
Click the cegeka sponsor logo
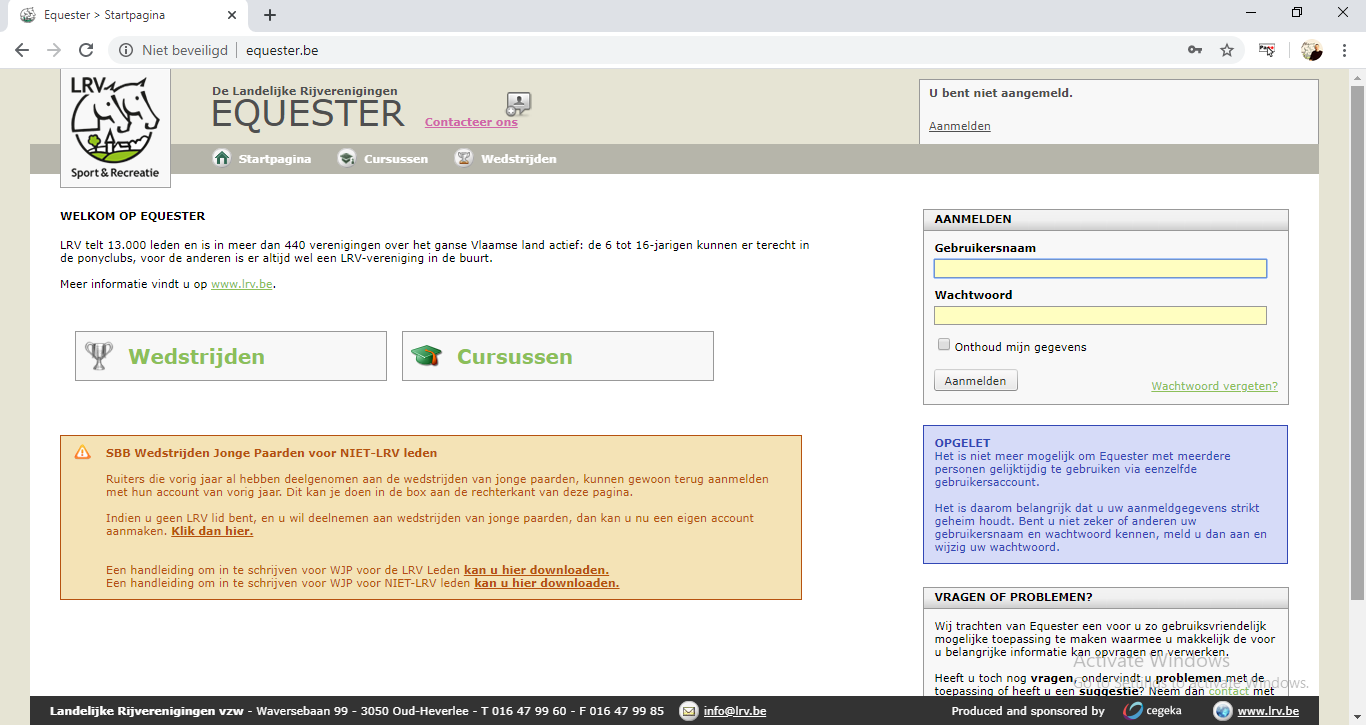[1151, 711]
